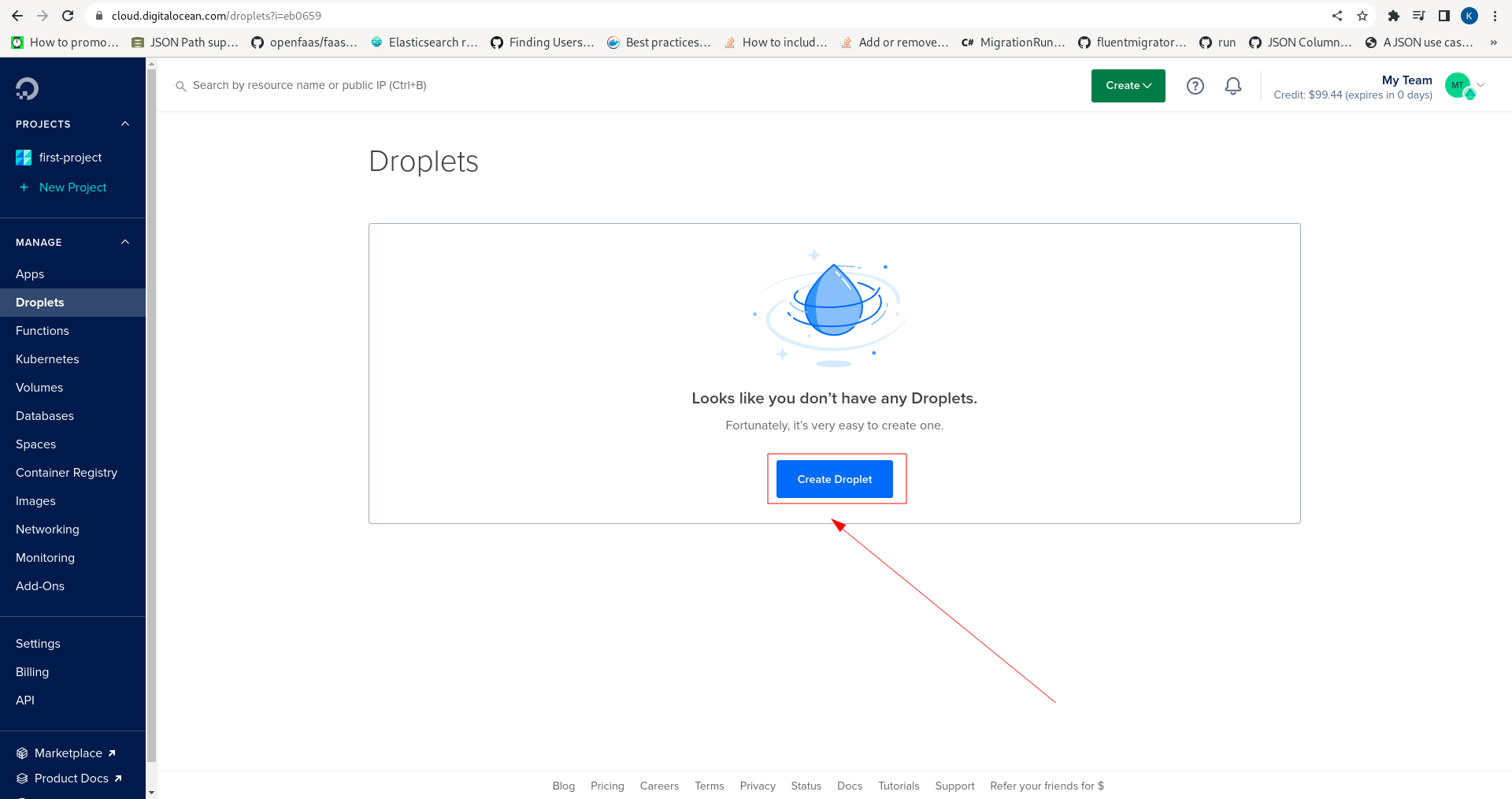Screen dimensions: 1512x799
Task: Click the share page icon in address bar
Action: pyautogui.click(x=1337, y=16)
